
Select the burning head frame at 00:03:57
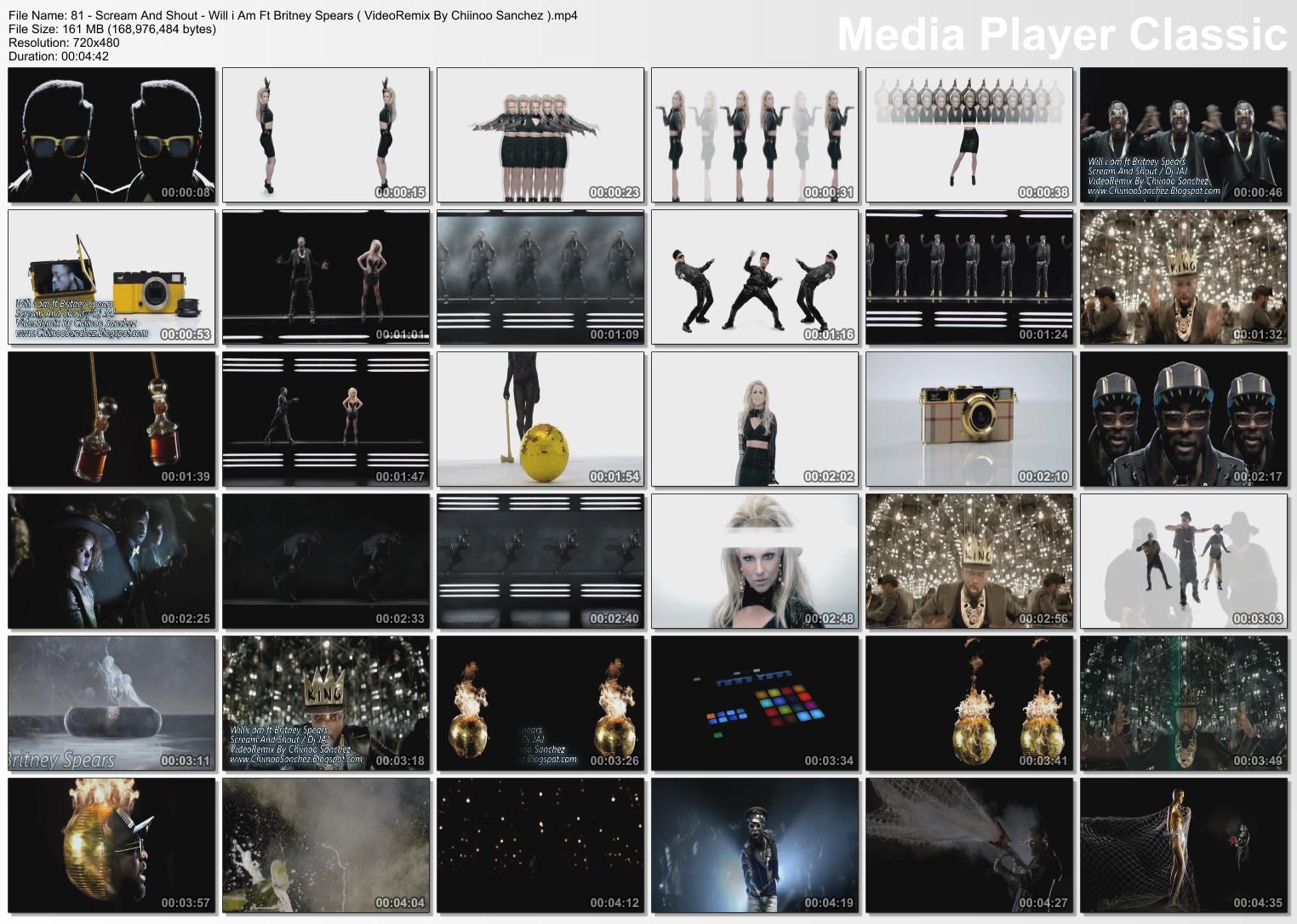tap(109, 844)
